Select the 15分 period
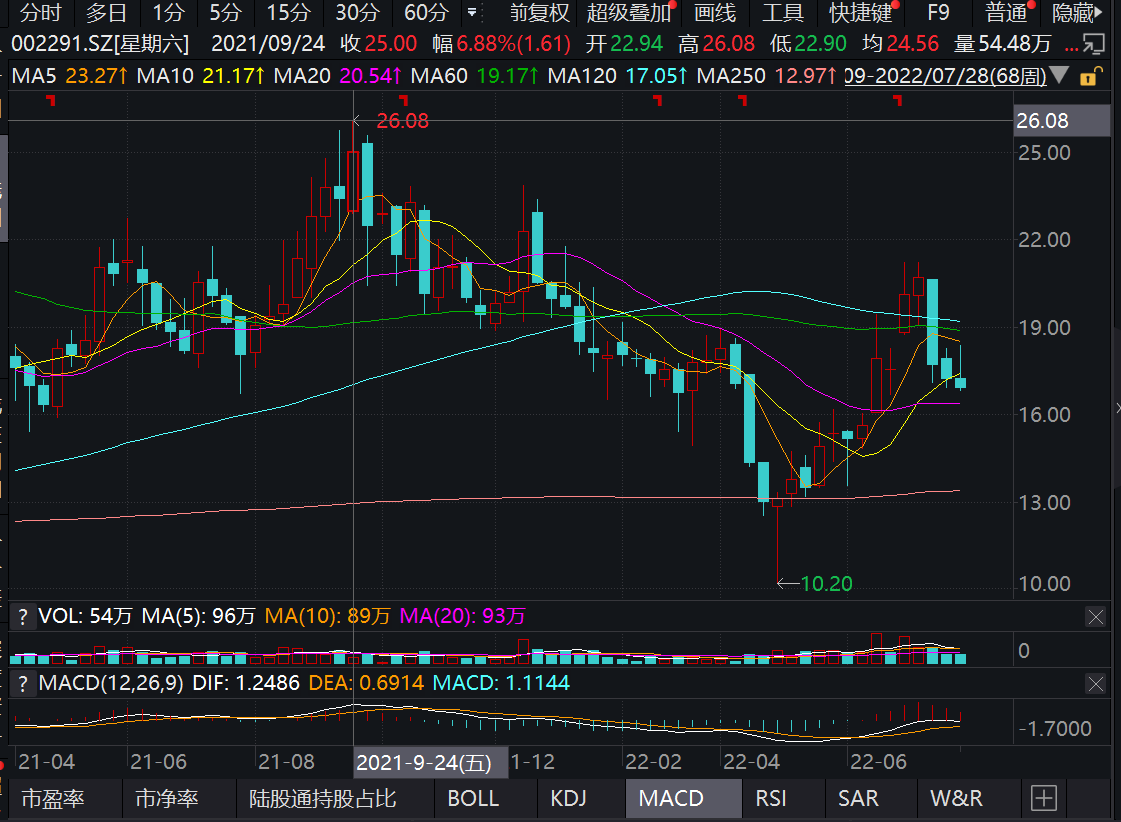1121x822 pixels. (288, 12)
